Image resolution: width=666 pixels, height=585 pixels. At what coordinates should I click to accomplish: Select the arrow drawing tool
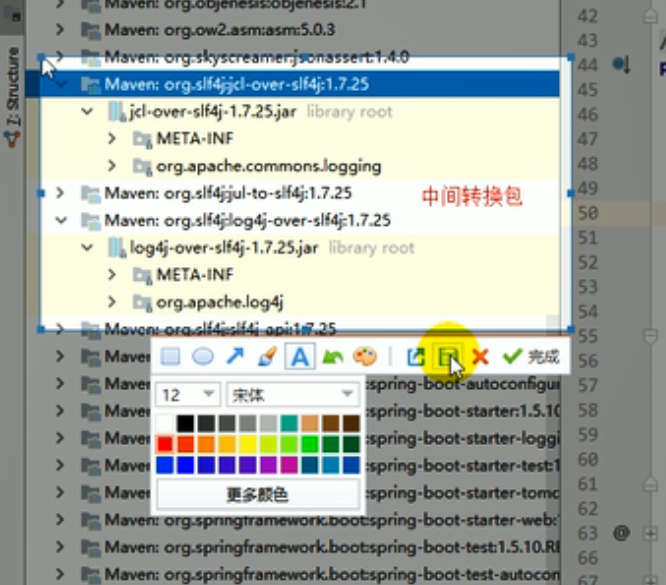click(x=235, y=356)
